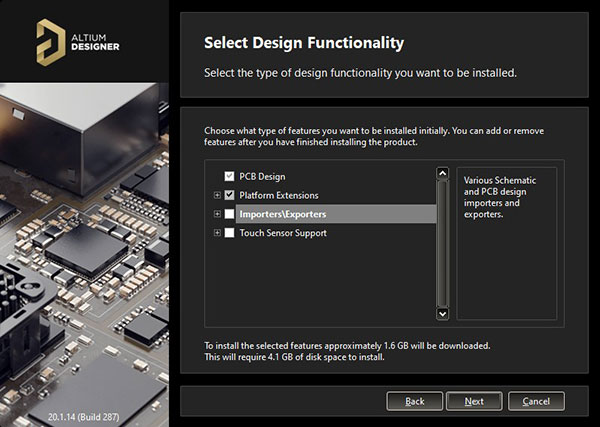Go to the previous step with Back
The height and width of the screenshot is (427, 600).
click(x=415, y=401)
